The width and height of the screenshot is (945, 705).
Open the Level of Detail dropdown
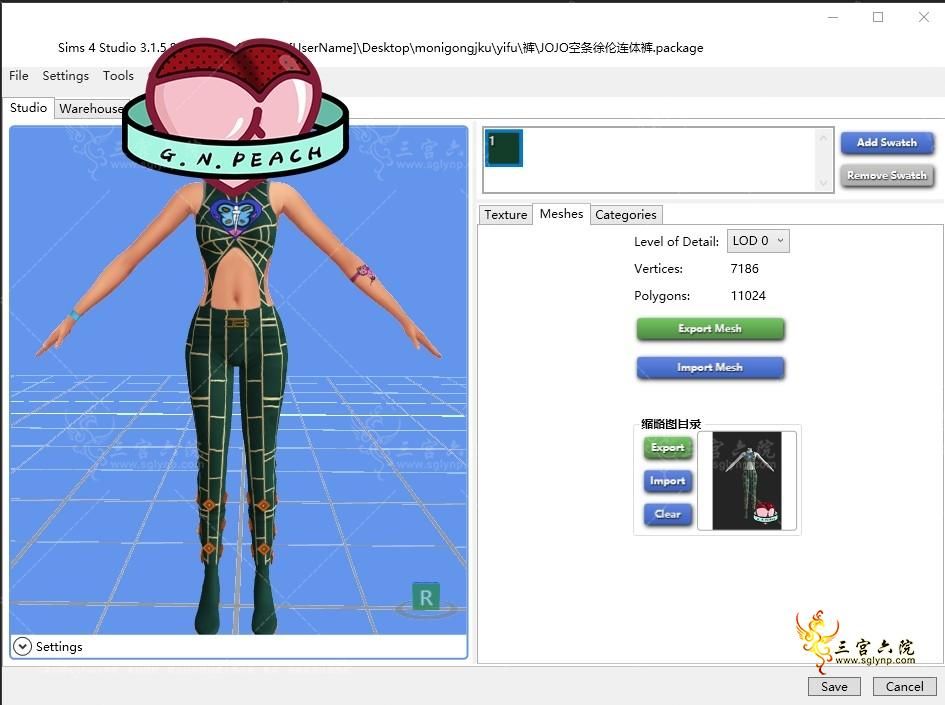758,241
